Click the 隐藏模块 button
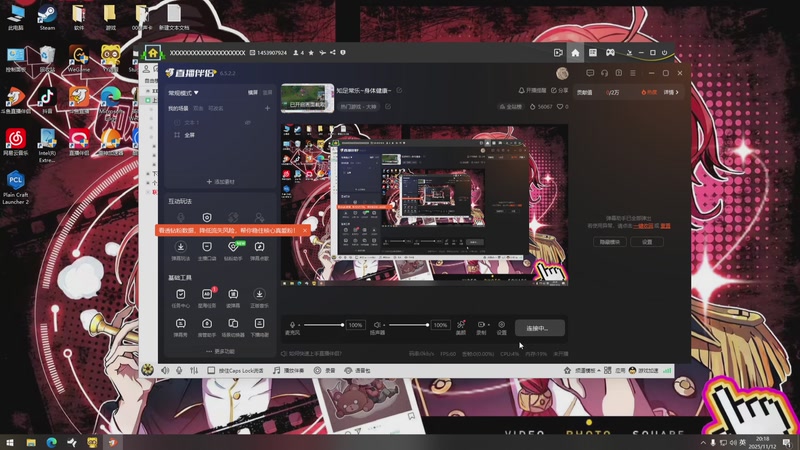The image size is (800, 450). point(610,242)
